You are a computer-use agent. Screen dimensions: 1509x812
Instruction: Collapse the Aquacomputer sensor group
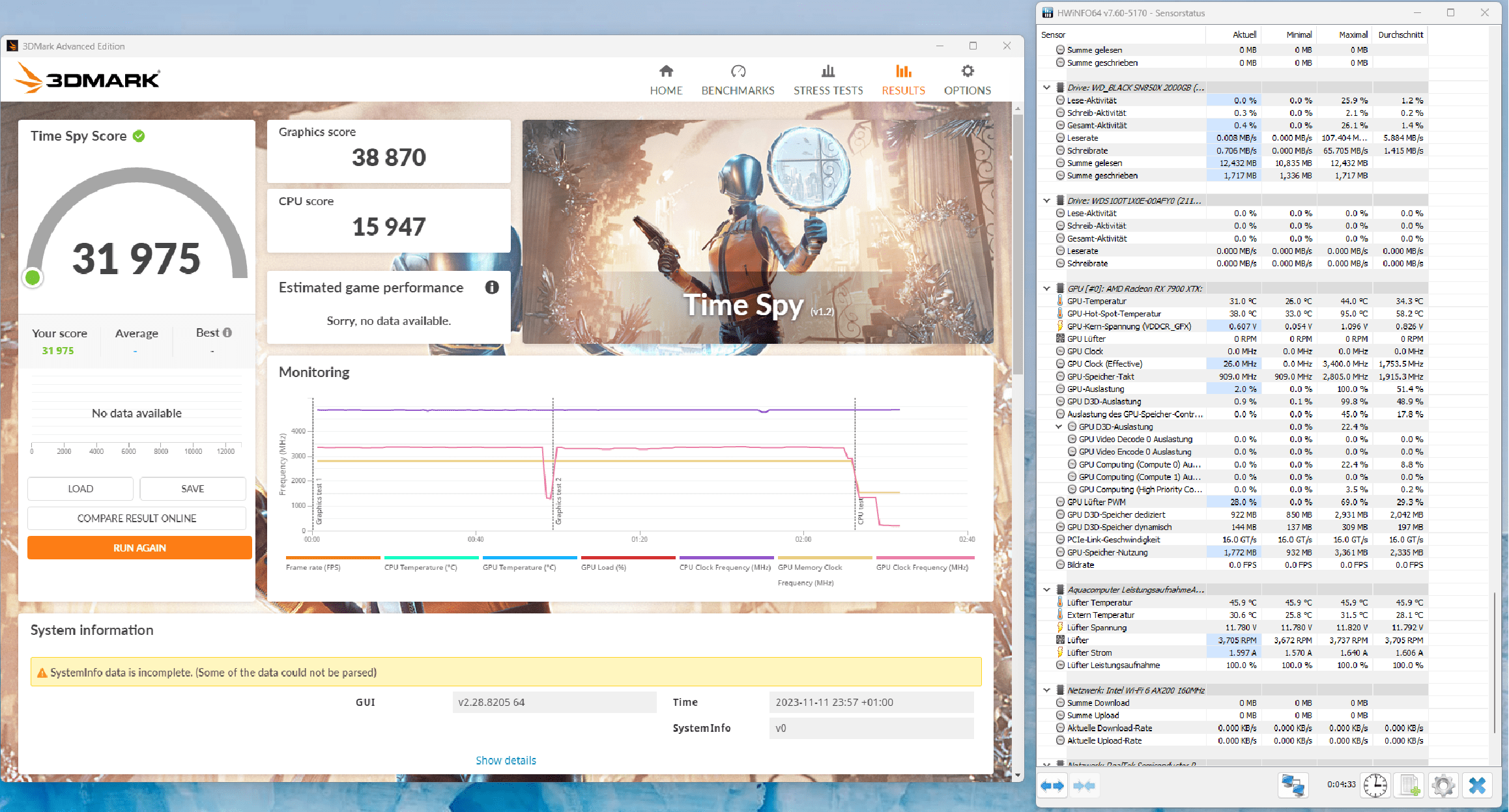point(1046,590)
